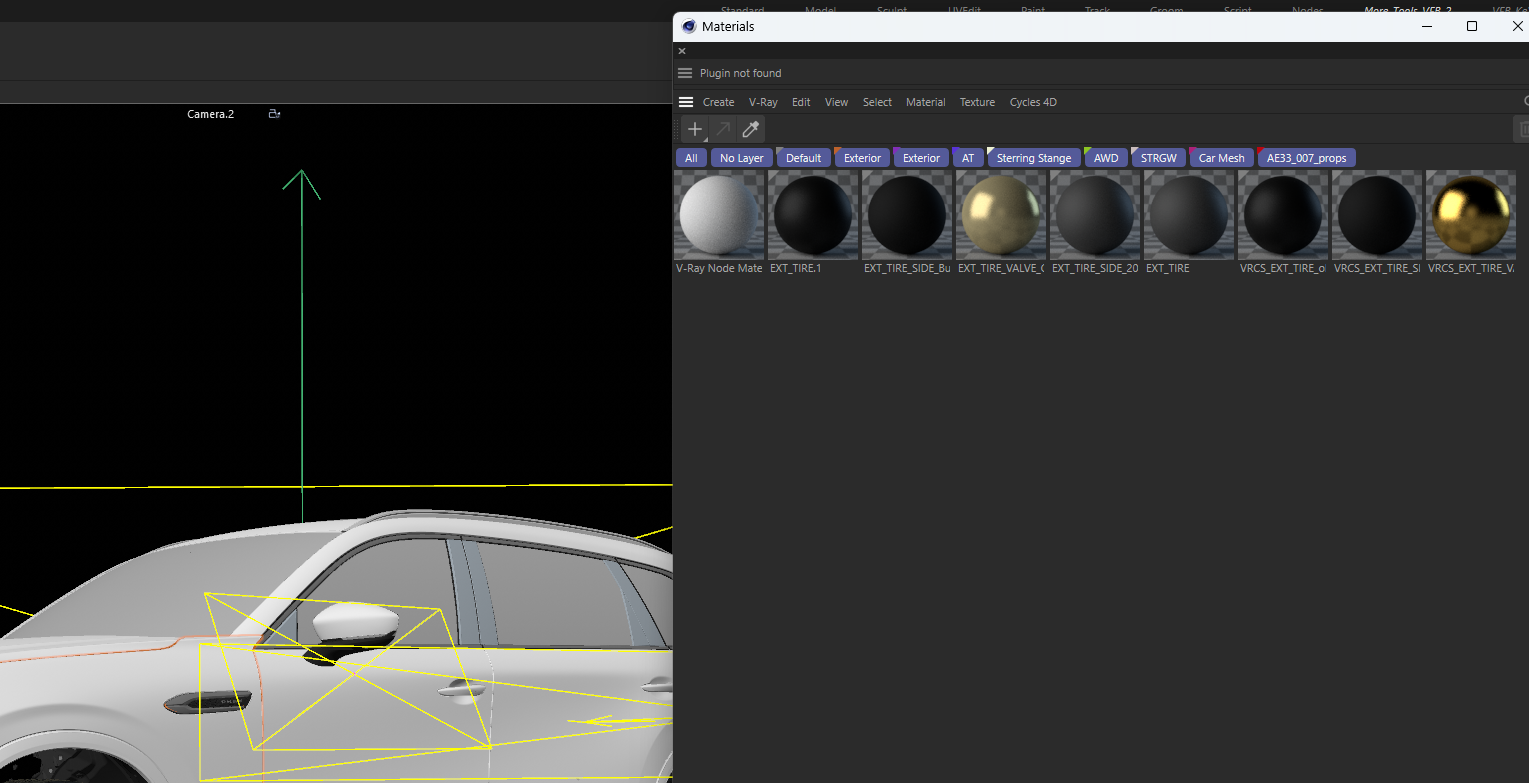The image size is (1529, 783).
Task: Switch to the AWD layer tab
Action: pos(1105,158)
